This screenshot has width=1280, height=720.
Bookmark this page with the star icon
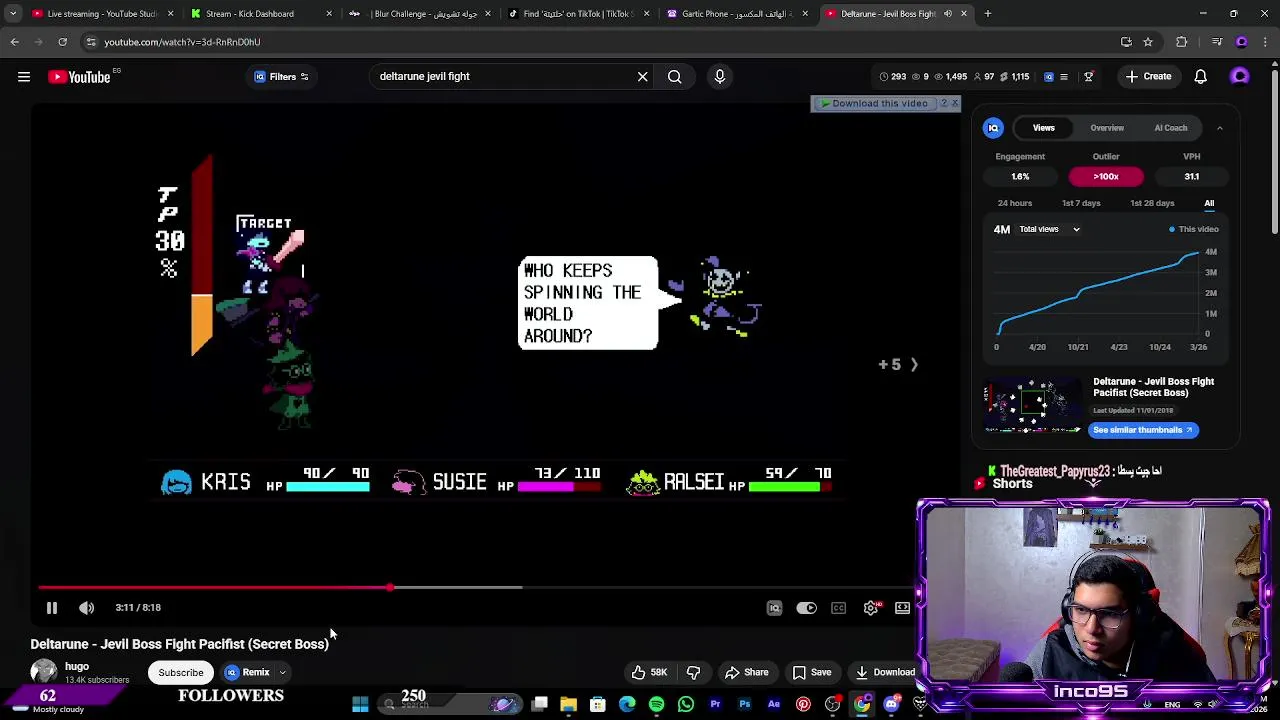tap(1148, 42)
